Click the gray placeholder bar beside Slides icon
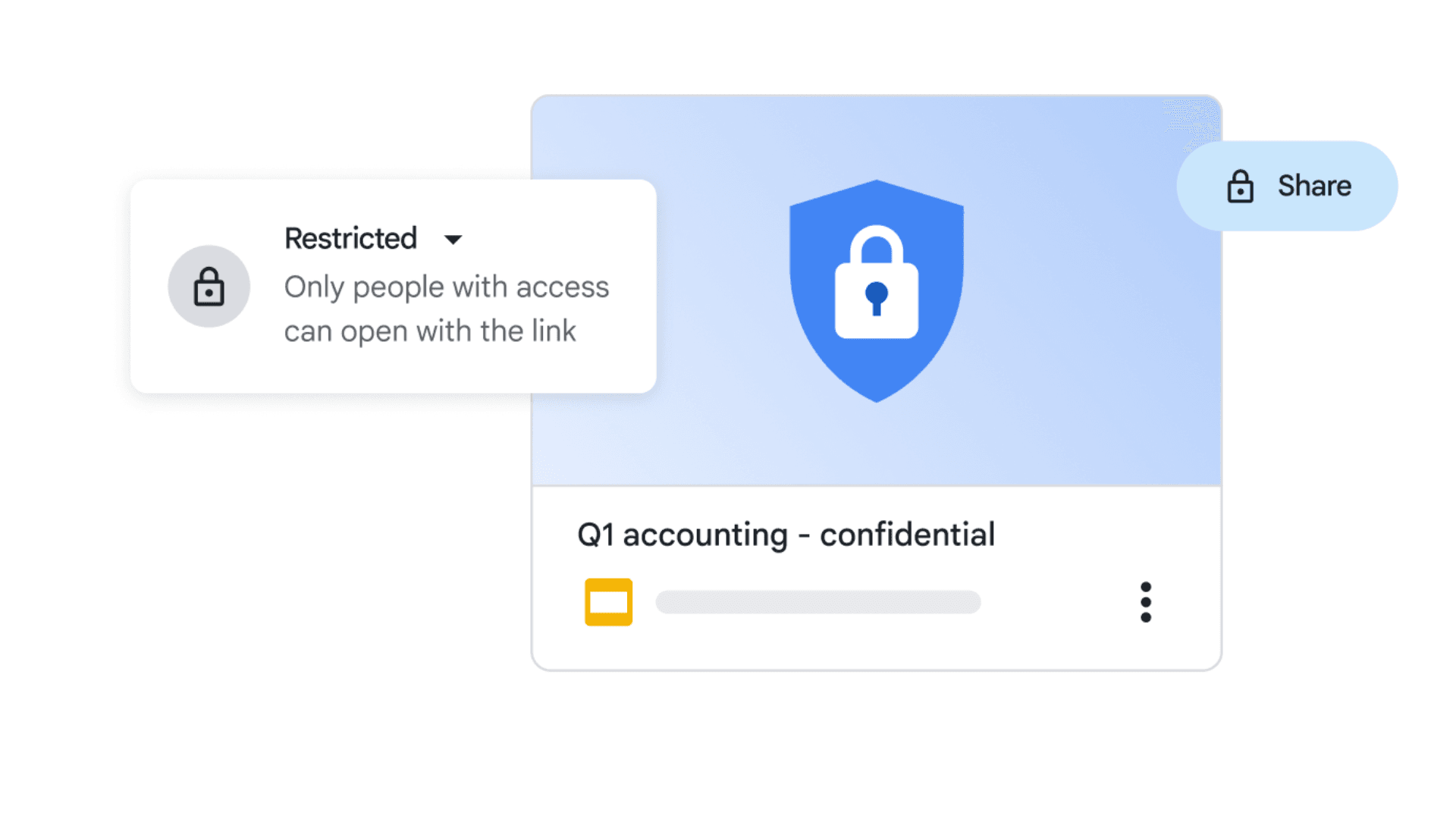Image resolution: width=1456 pixels, height=819 pixels. pyautogui.click(x=817, y=602)
